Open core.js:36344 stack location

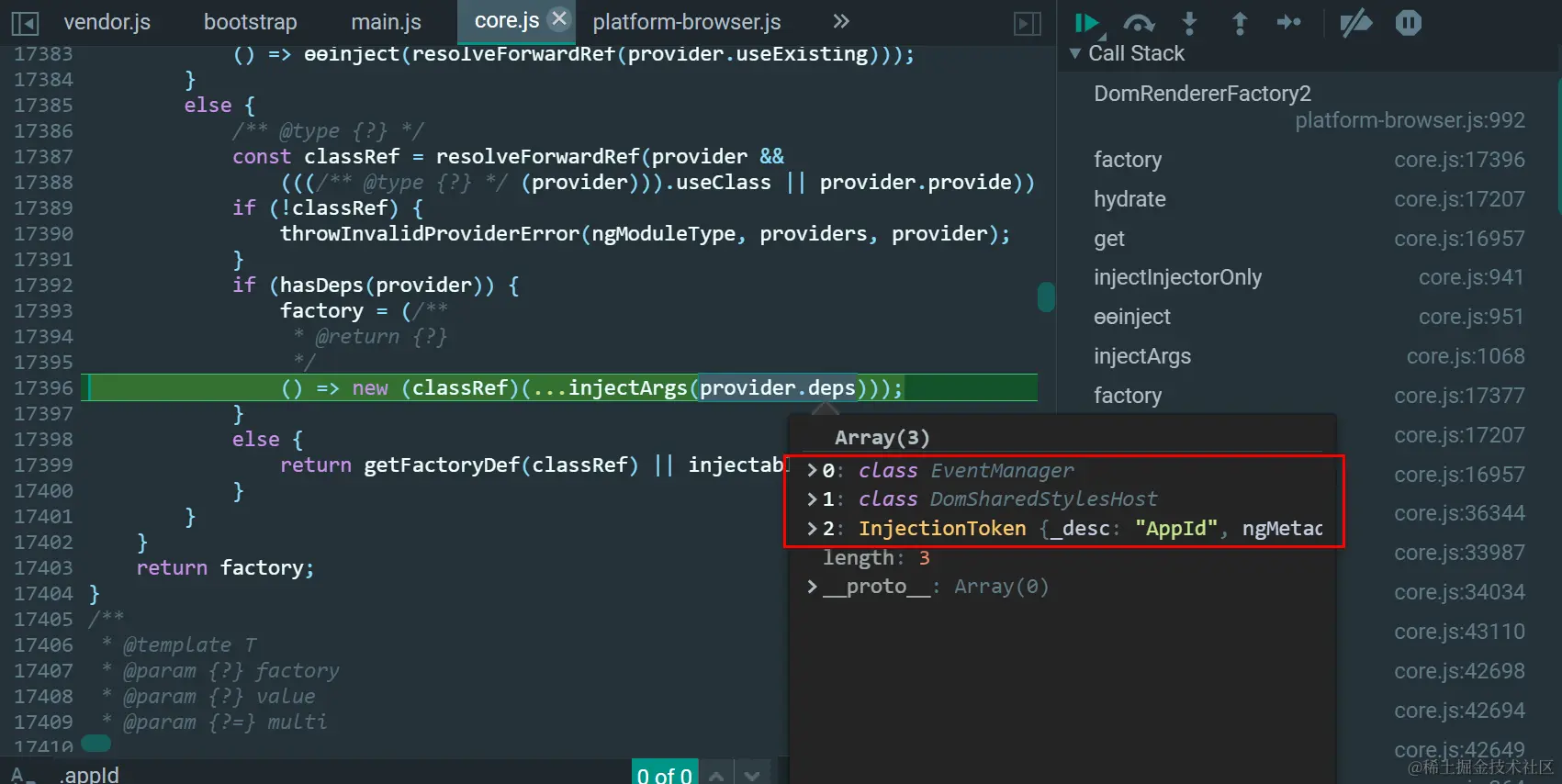click(1459, 513)
